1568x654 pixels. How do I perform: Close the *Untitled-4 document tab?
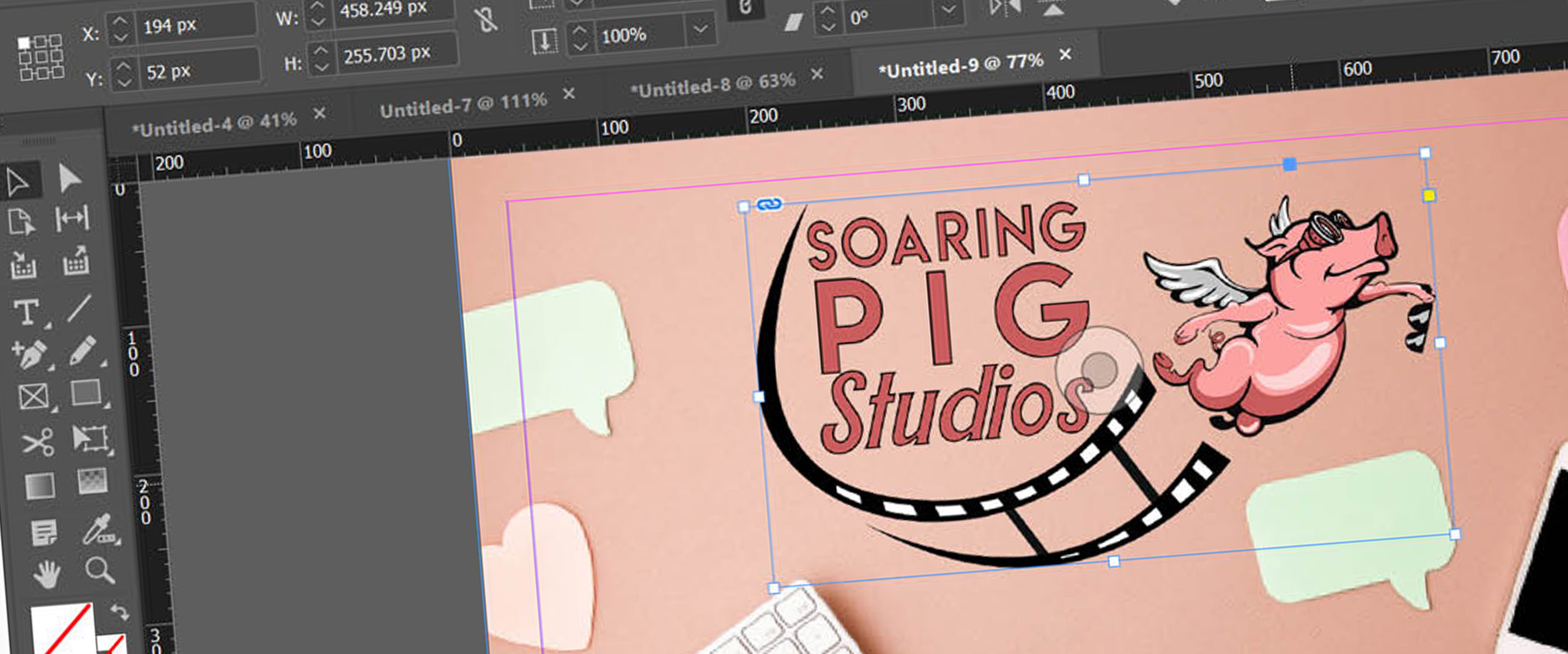pos(319,113)
